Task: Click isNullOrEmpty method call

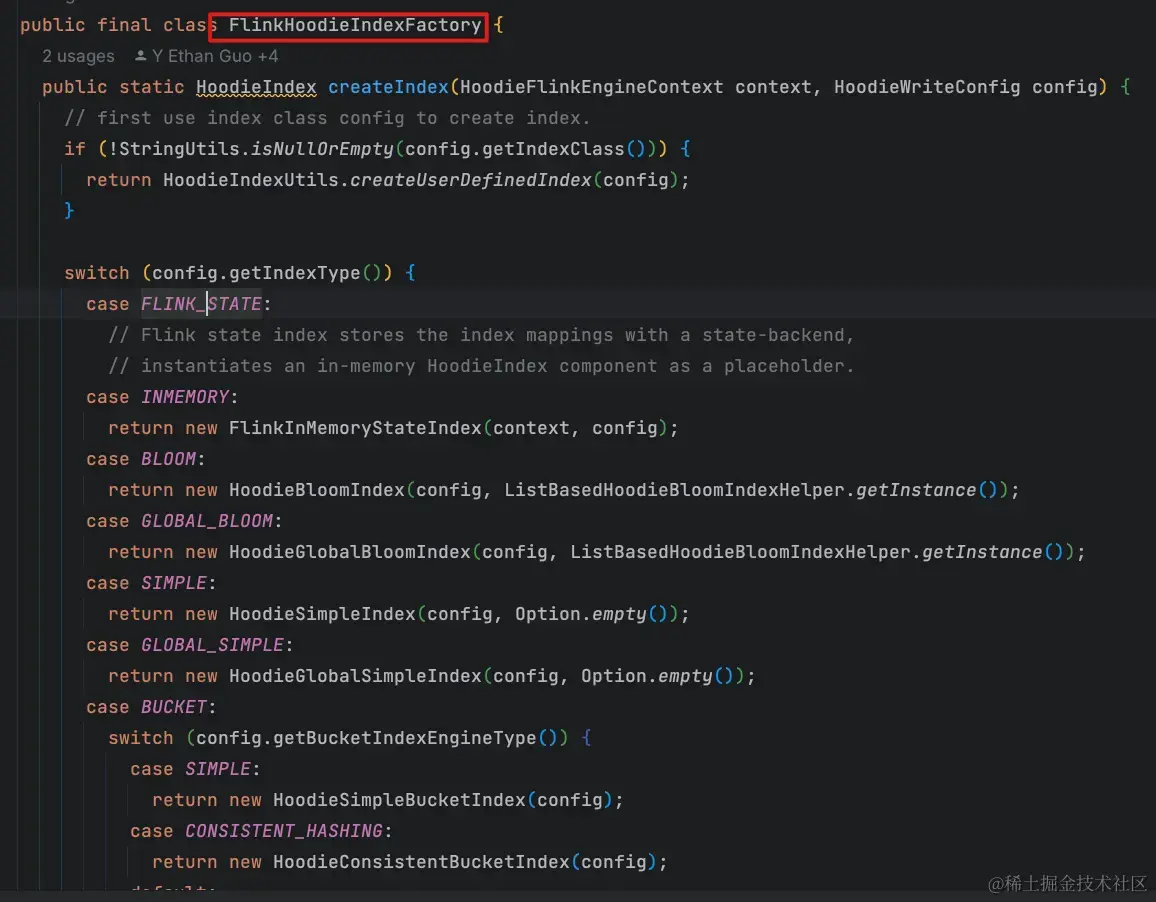Action: (x=322, y=149)
